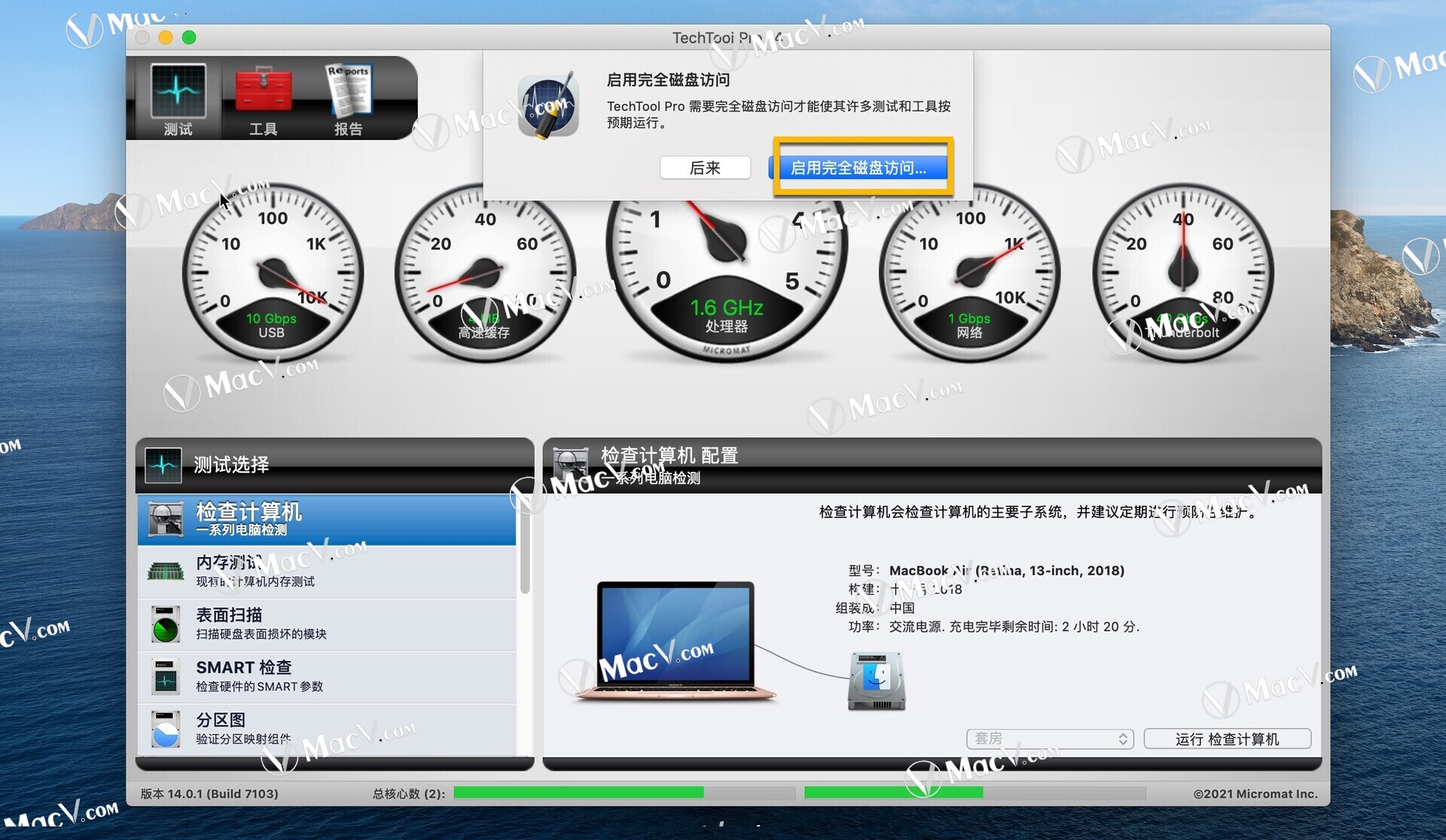Image resolution: width=1446 pixels, height=840 pixels.
Task: Click the 检查计算机 magnifier icon in list
Action: (x=166, y=519)
